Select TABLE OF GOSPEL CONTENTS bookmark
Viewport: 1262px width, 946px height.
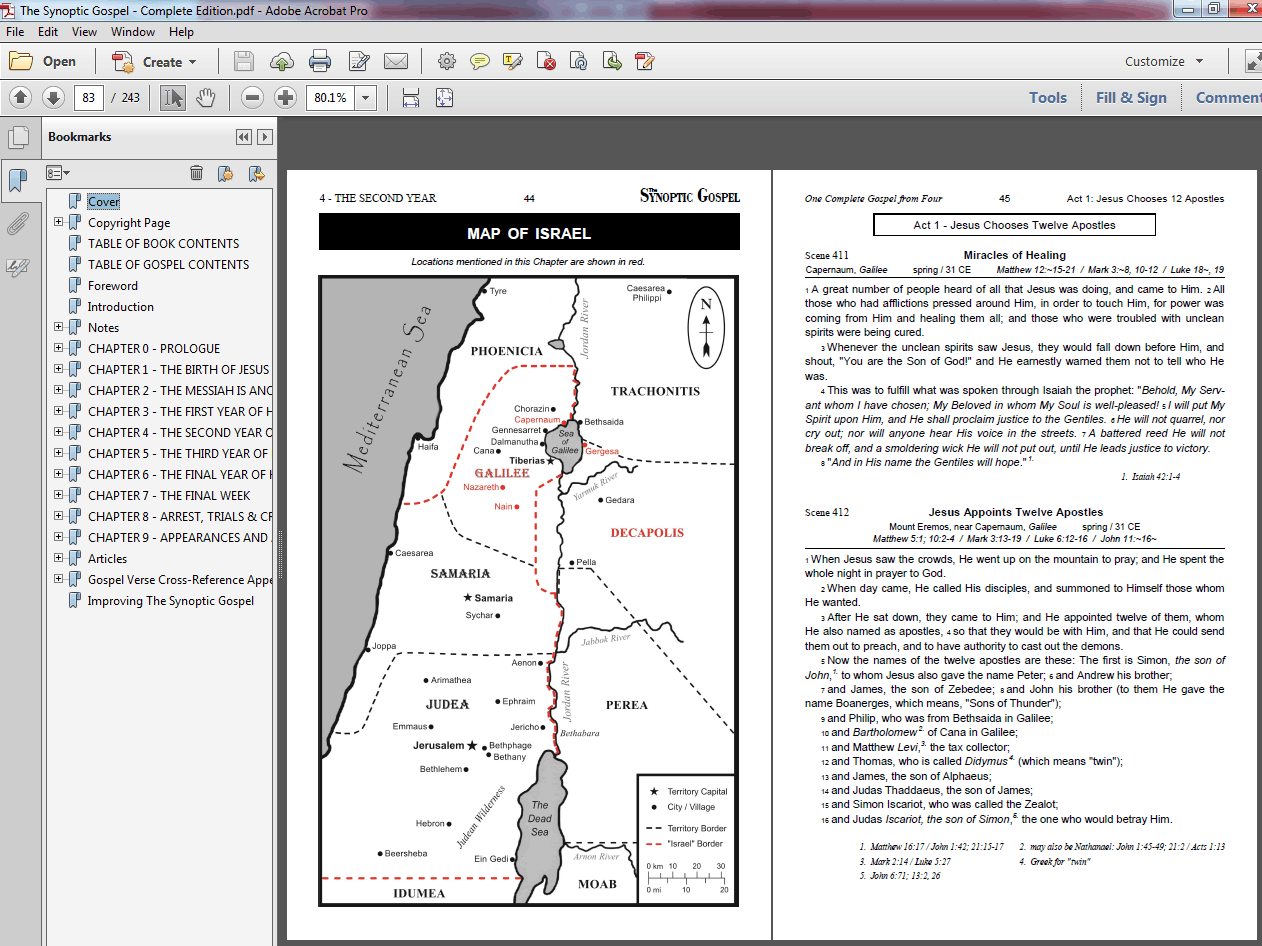168,264
